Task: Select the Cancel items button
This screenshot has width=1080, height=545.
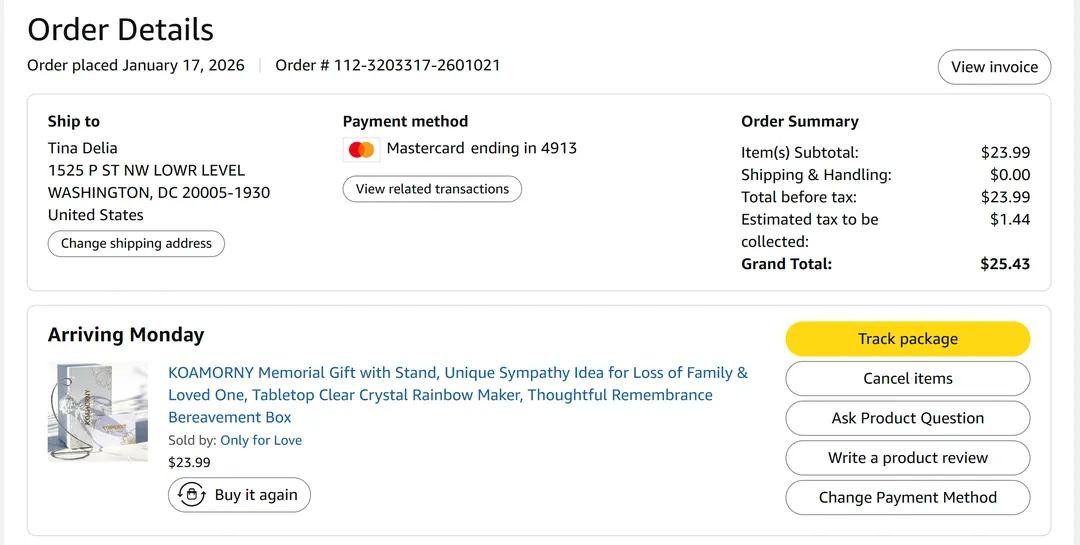Action: 907,379
